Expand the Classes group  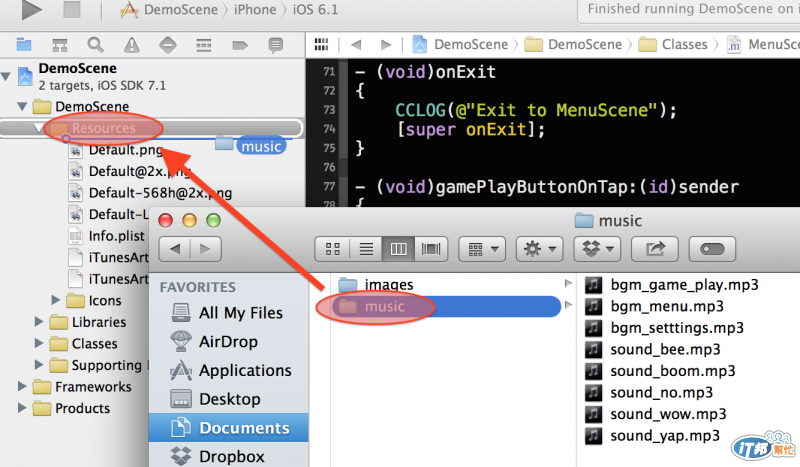coord(39,343)
